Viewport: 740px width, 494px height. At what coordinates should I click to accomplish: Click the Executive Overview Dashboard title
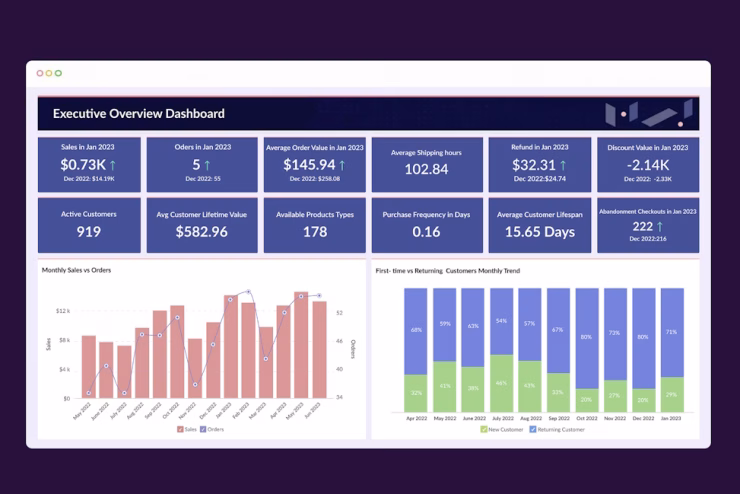pyautogui.click(x=139, y=114)
